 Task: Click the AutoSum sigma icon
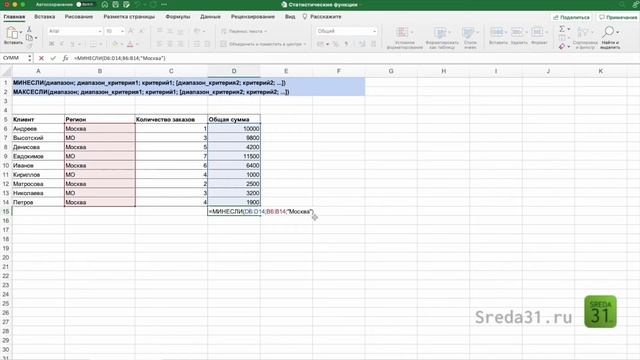tap(562, 29)
